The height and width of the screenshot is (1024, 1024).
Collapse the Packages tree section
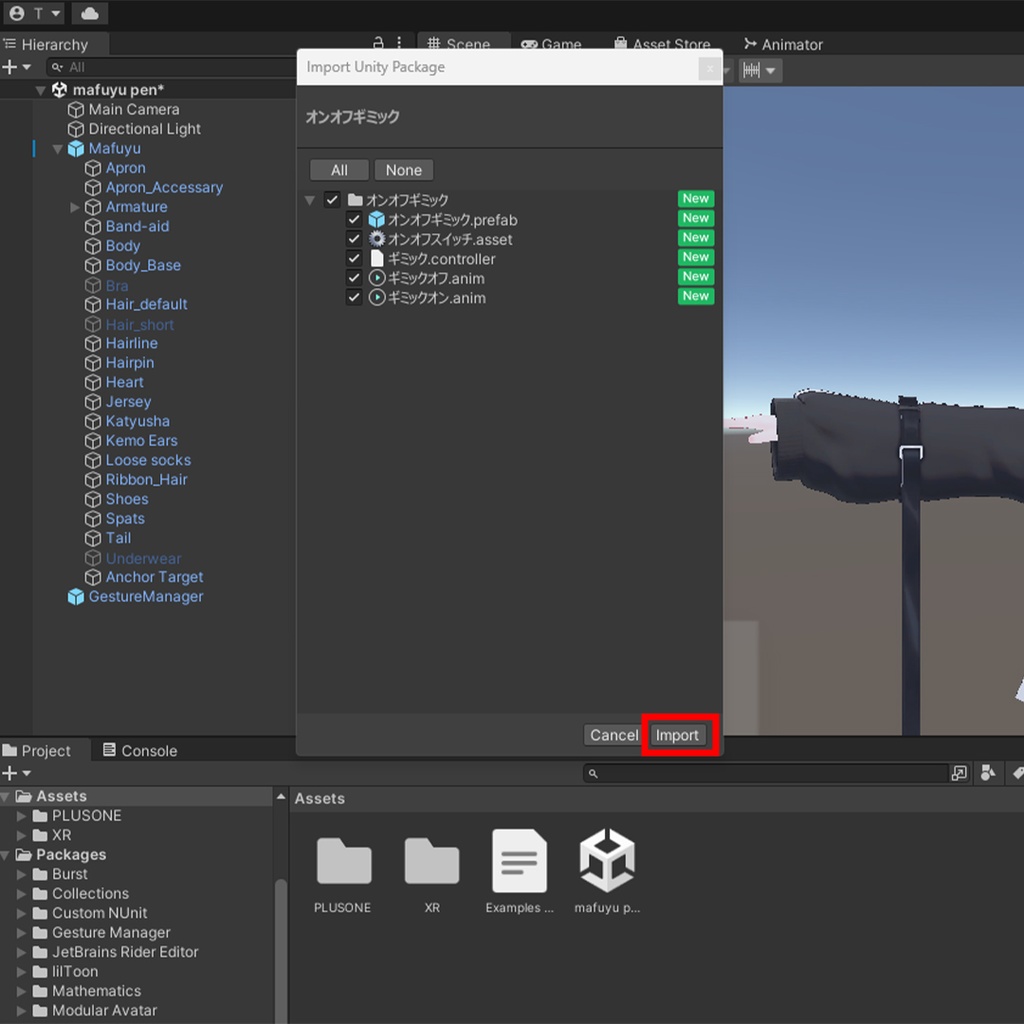point(5,855)
